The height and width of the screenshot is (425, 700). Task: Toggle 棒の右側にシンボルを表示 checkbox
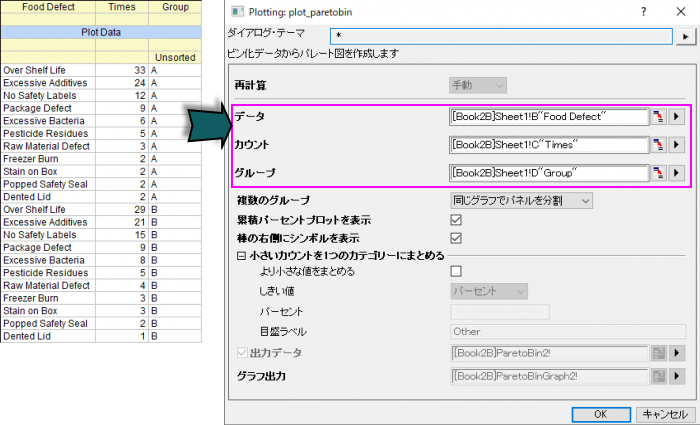(x=456, y=238)
